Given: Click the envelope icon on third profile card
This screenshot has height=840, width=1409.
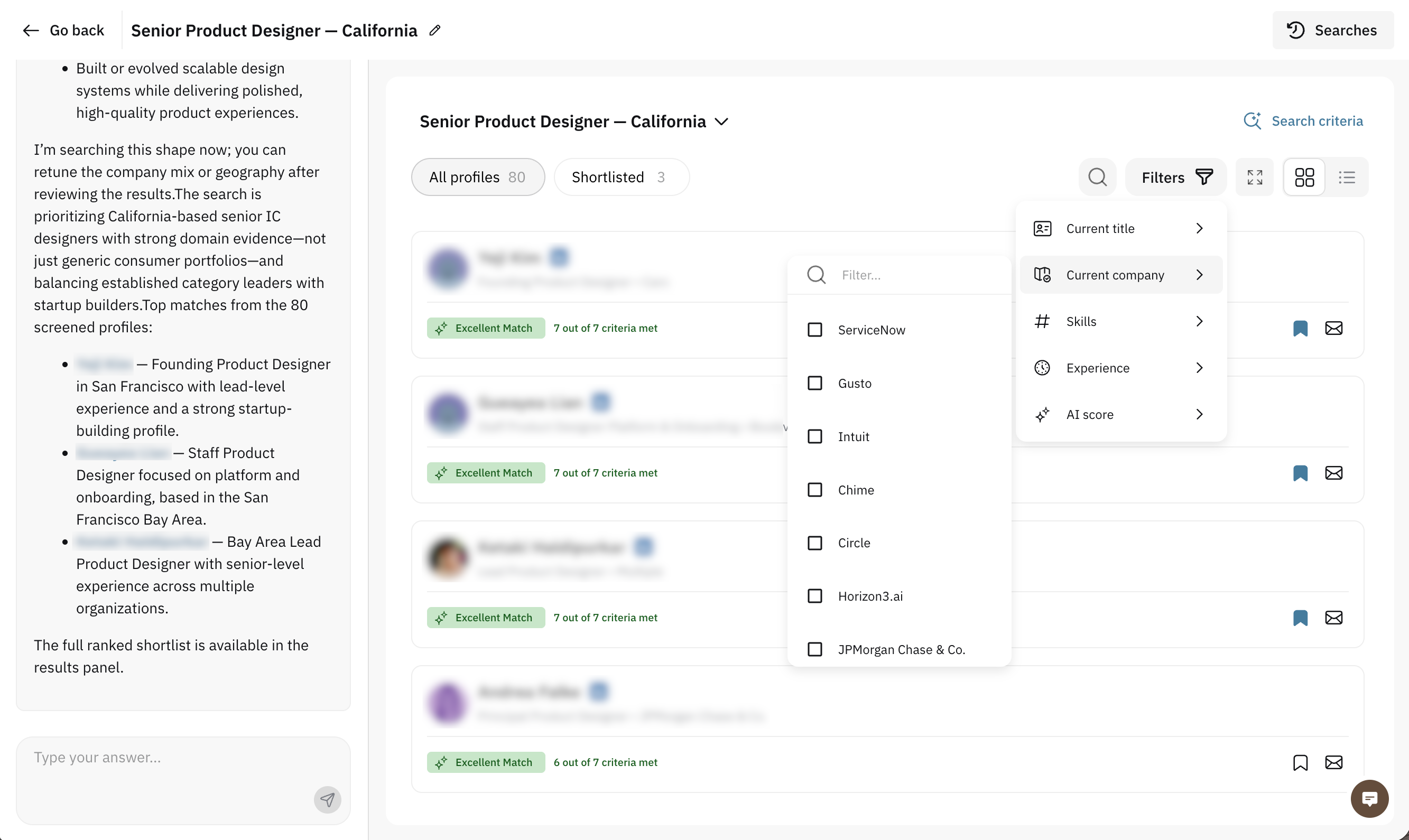Looking at the screenshot, I should [x=1334, y=618].
